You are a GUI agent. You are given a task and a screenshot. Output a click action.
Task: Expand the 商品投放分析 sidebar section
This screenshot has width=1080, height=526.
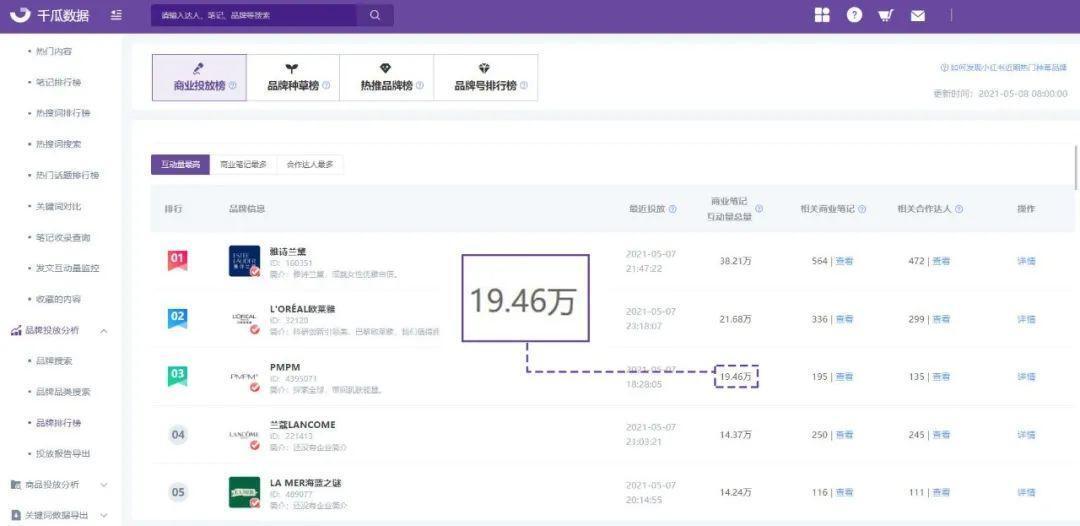pos(104,485)
